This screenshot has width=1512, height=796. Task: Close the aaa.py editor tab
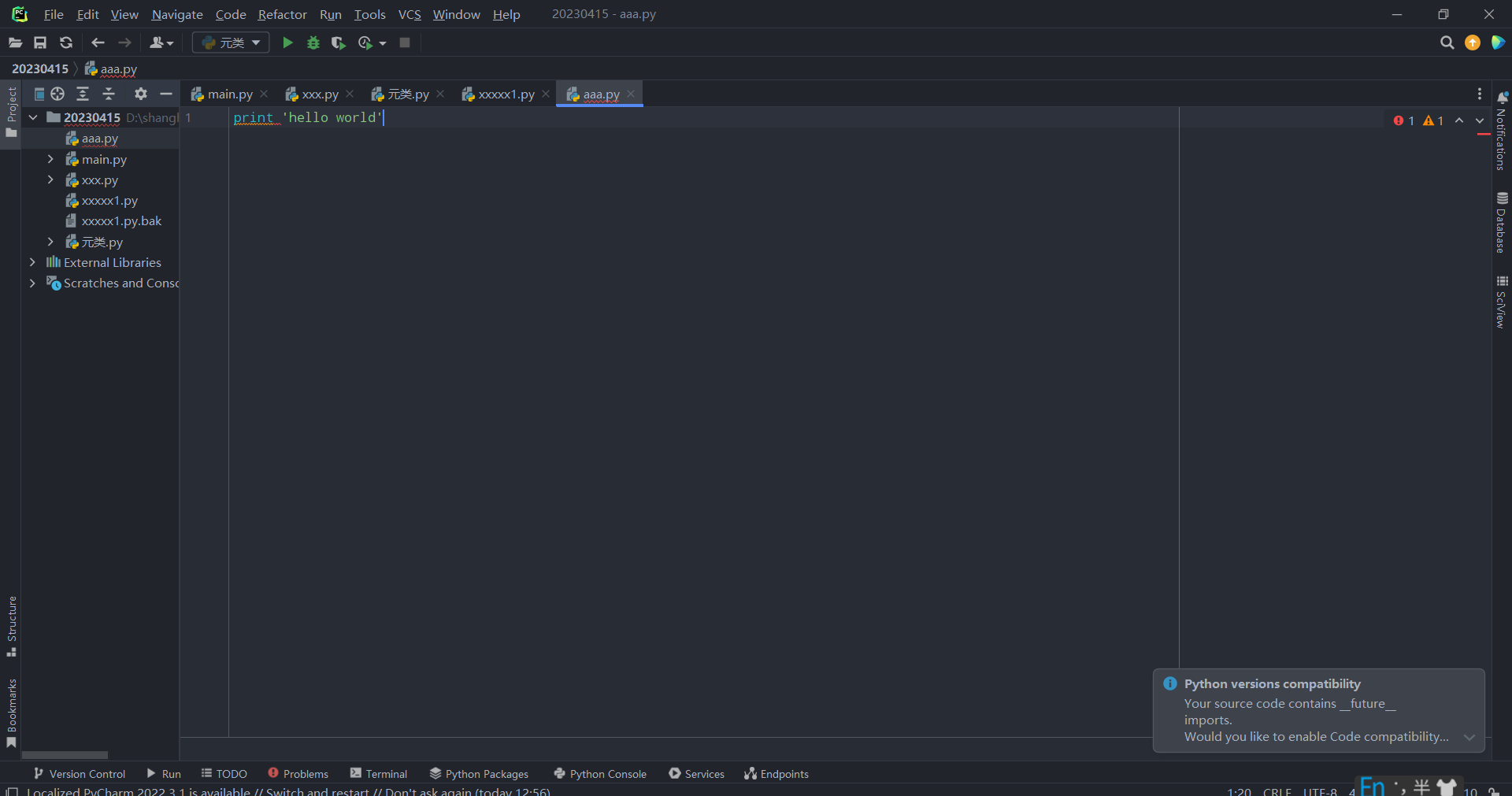coord(631,94)
